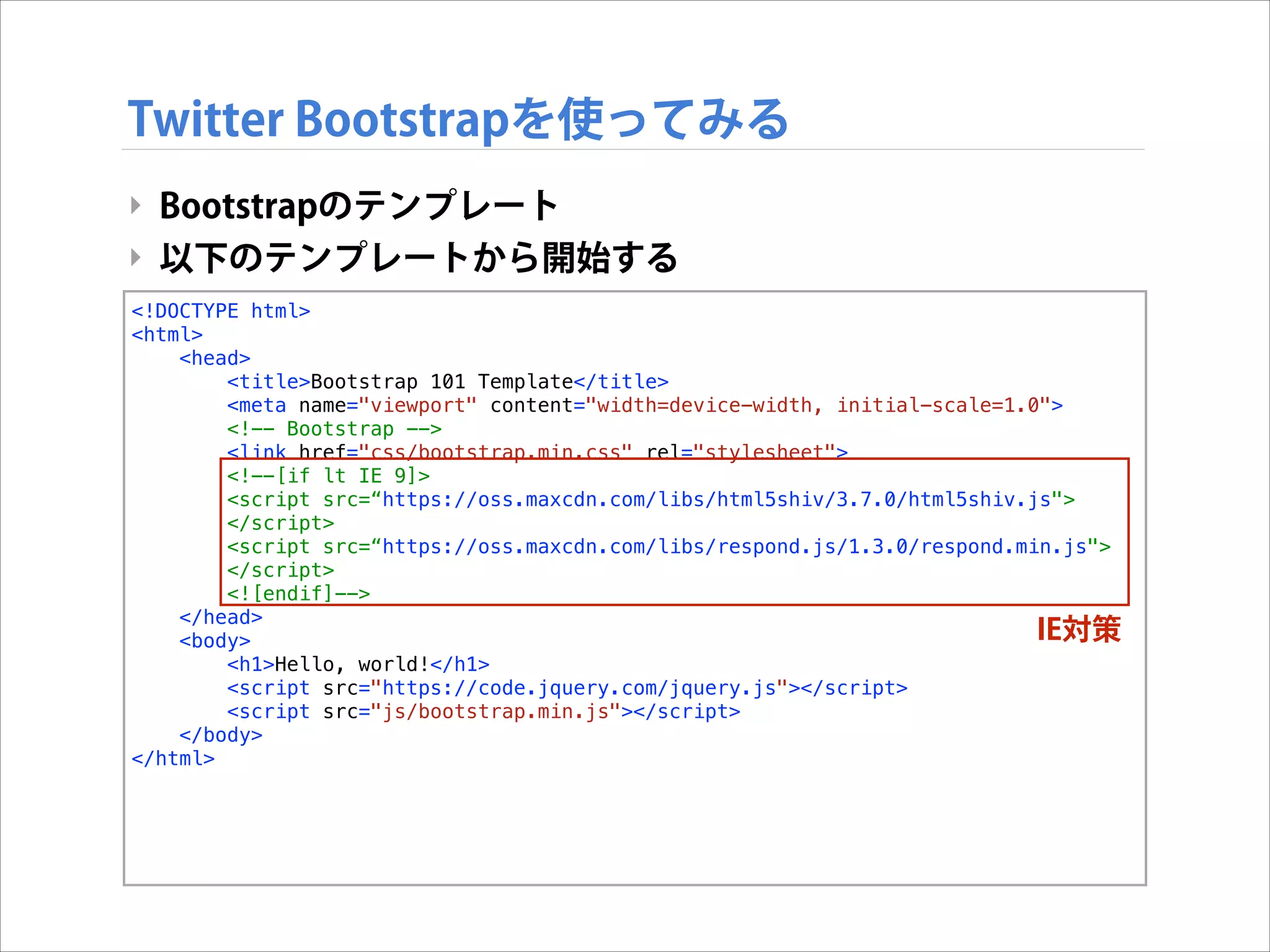1270x952 pixels.
Task: Click the closing '</body>' tag line
Action: [221, 734]
